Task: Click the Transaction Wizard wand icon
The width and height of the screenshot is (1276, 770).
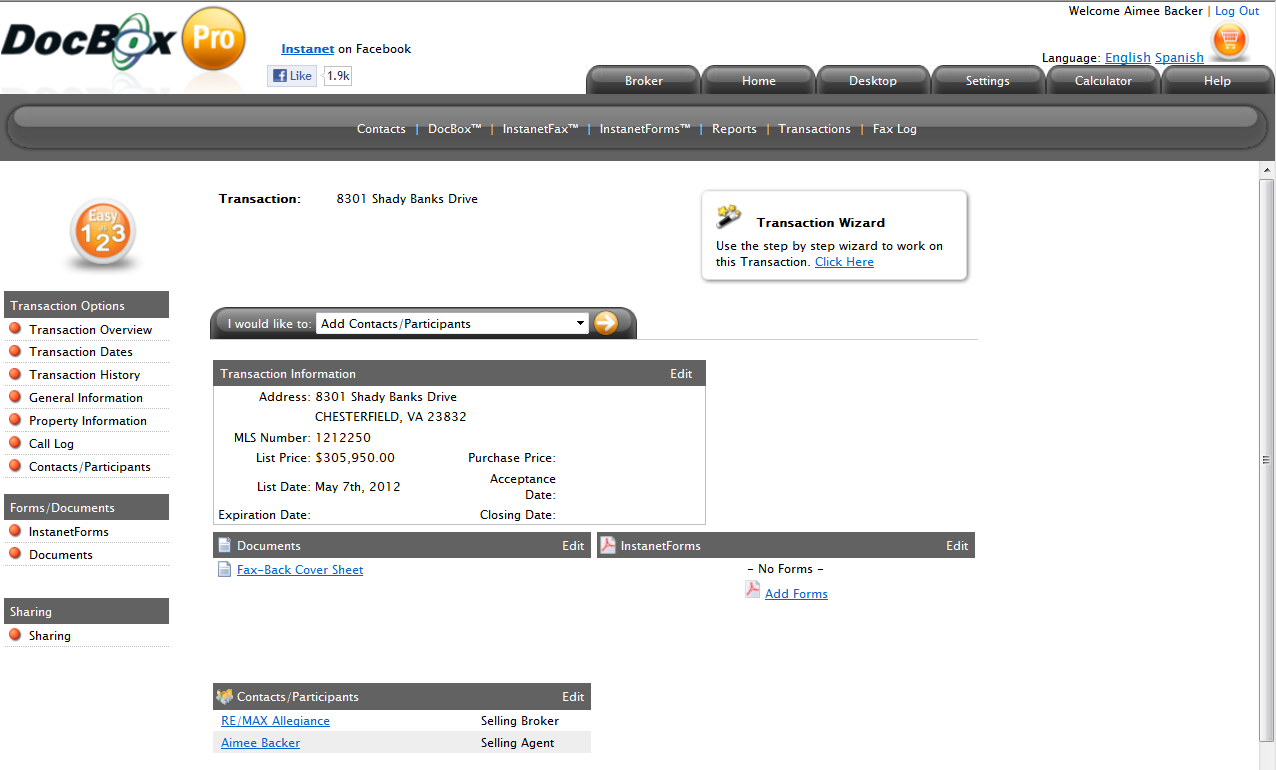Action: click(x=728, y=217)
